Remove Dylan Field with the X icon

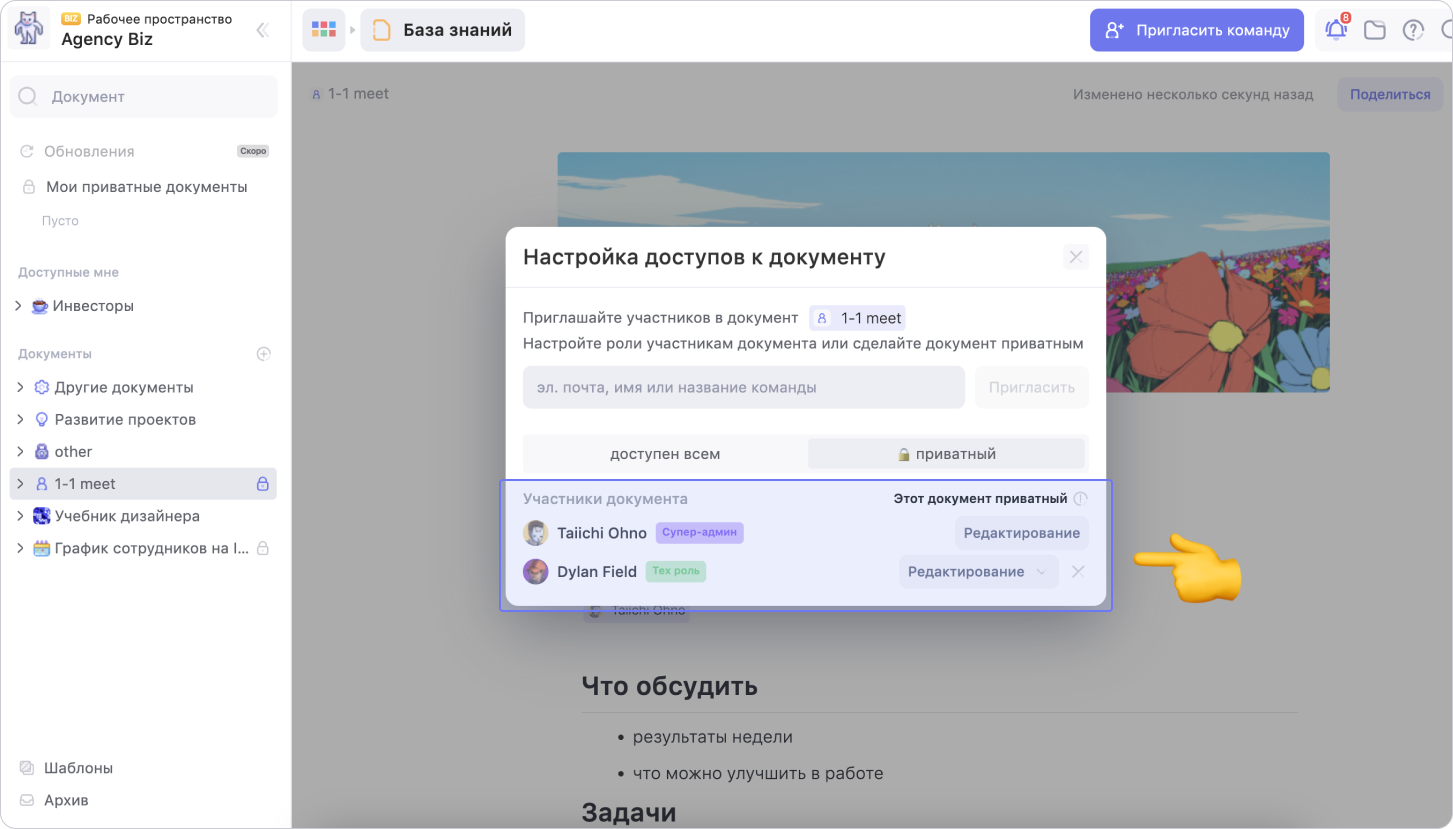pos(1077,572)
